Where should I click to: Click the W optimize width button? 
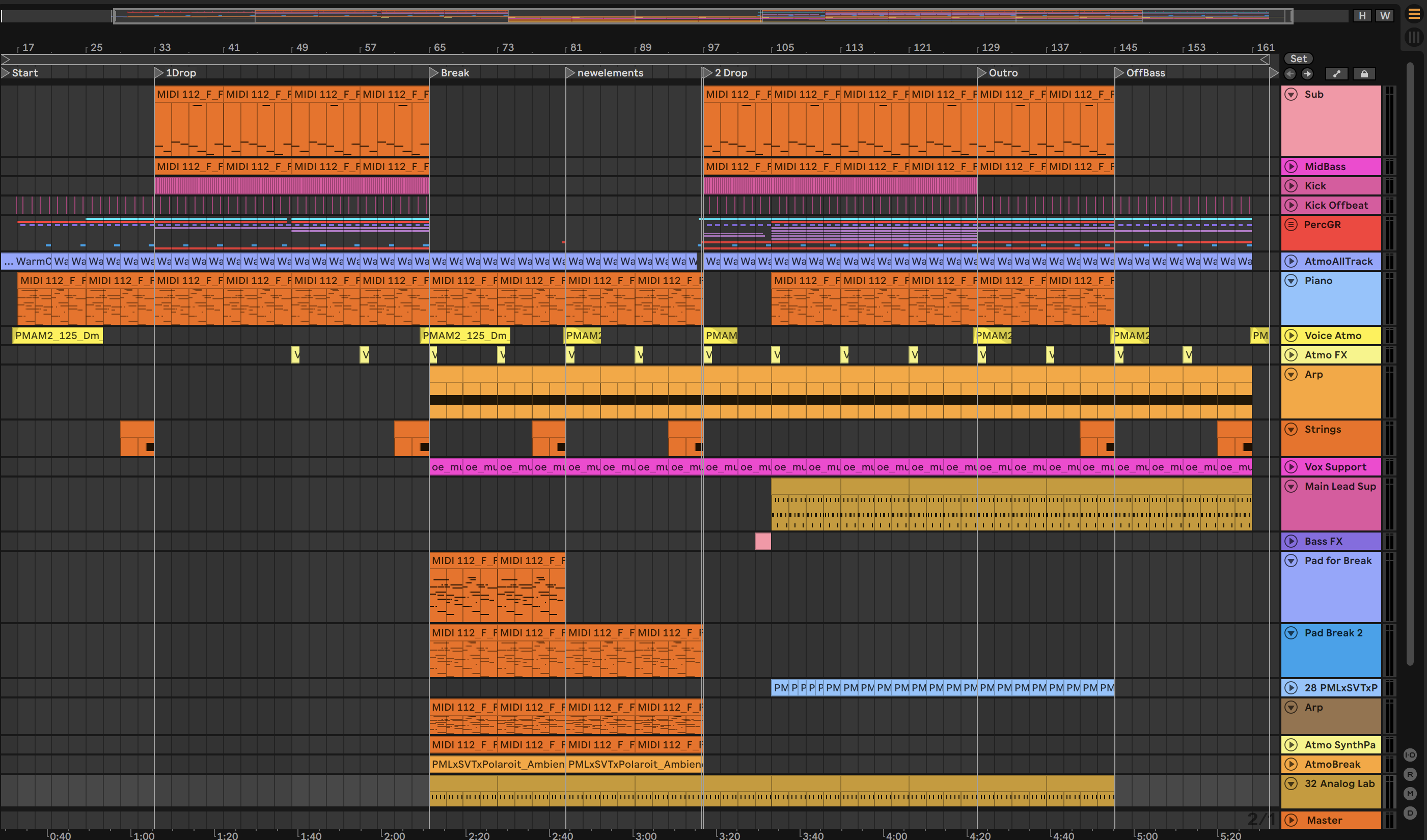pos(1385,16)
